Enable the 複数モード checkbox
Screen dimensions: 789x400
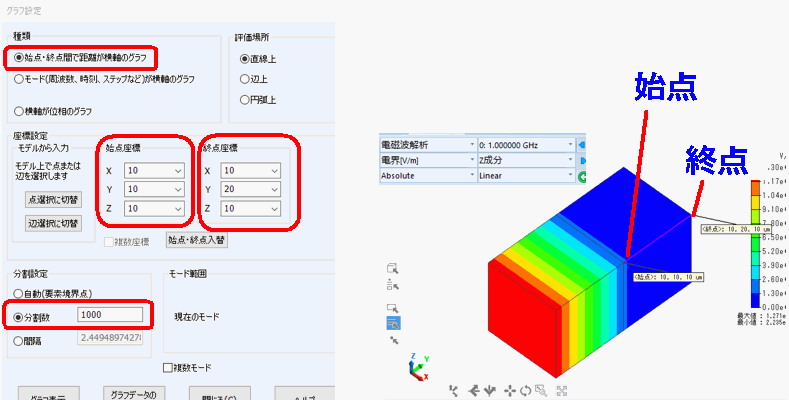coord(168,367)
